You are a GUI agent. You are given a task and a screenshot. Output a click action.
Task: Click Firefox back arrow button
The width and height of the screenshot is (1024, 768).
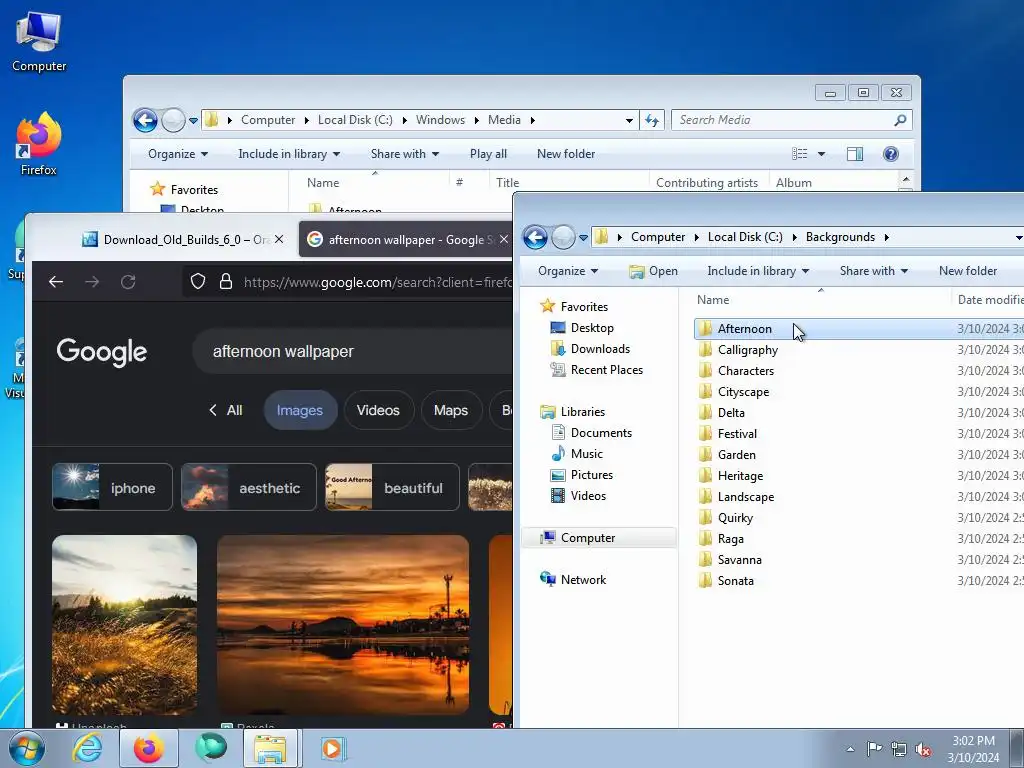tap(56, 281)
